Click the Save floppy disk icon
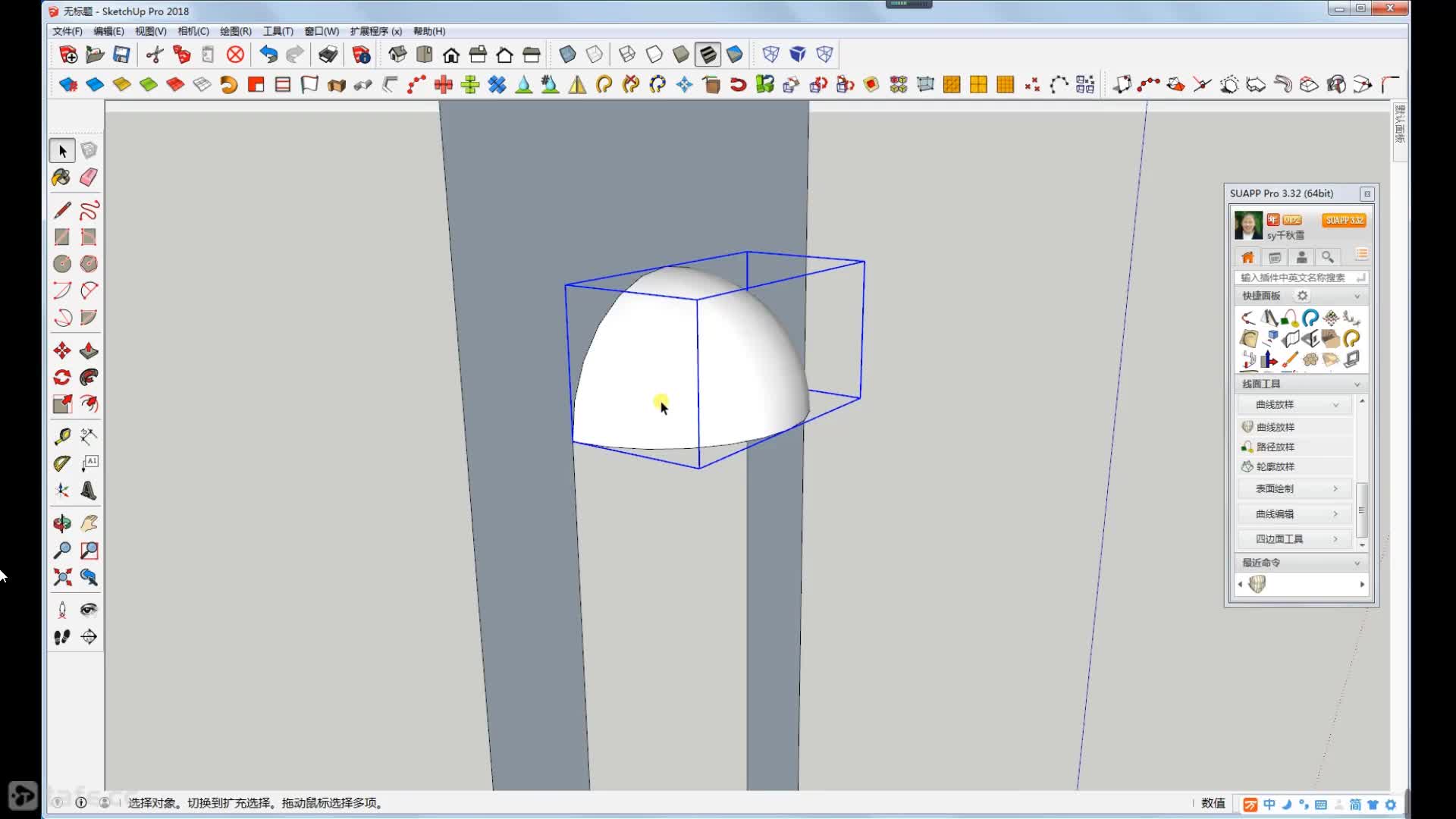 tap(121, 54)
